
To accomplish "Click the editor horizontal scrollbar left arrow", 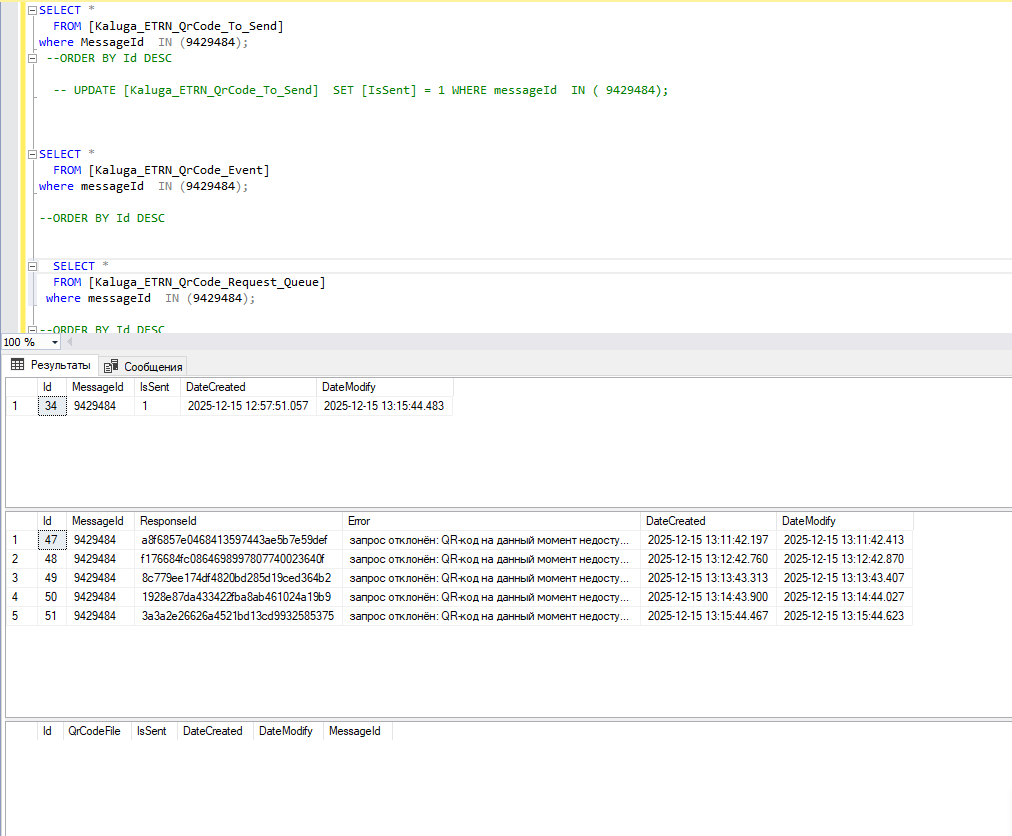I will [x=70, y=342].
